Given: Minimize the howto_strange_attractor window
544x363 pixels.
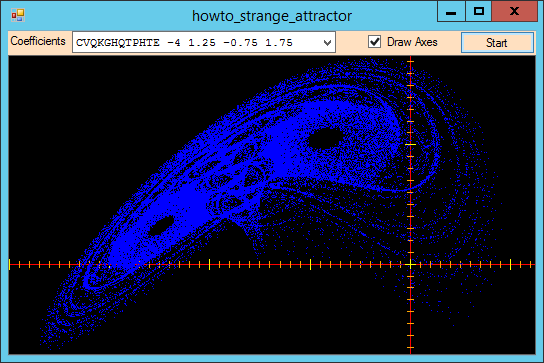Looking at the screenshot, I should (x=451, y=12).
